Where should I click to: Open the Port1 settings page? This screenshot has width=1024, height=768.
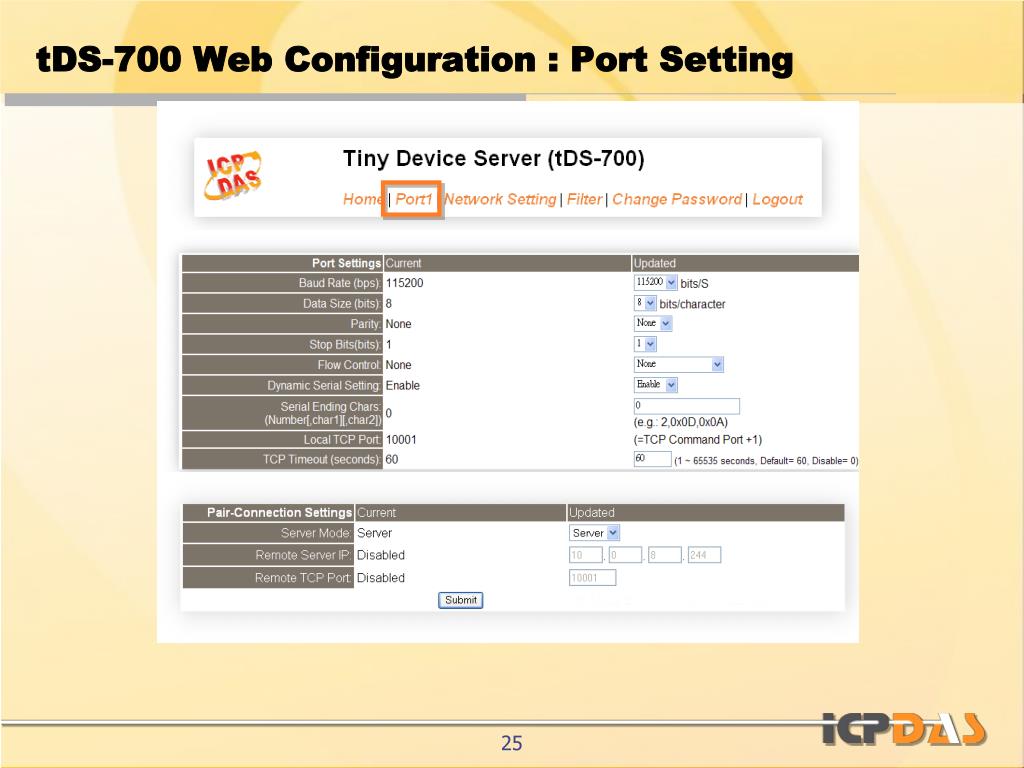[x=413, y=199]
